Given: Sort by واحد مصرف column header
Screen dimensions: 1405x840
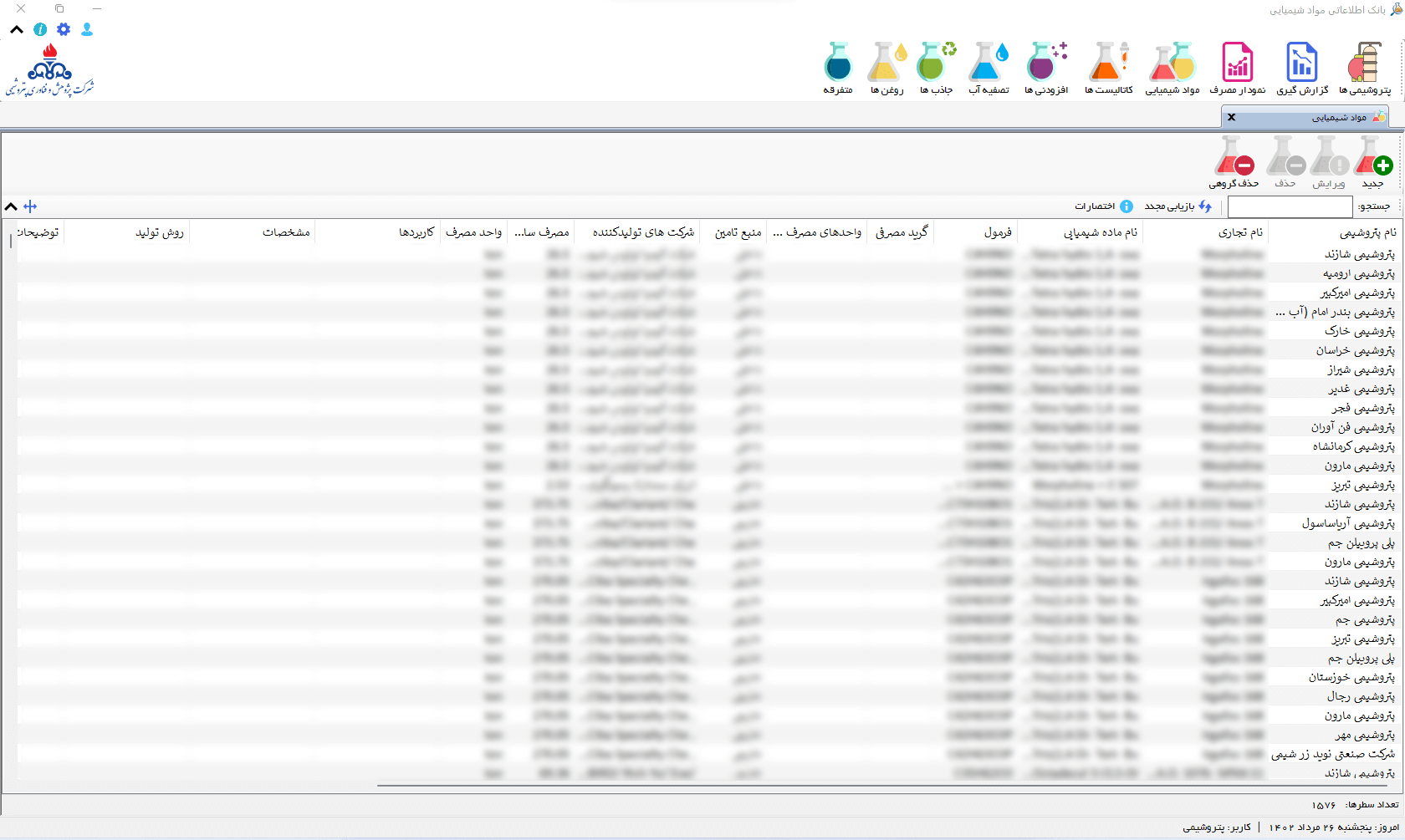Looking at the screenshot, I should point(473,232).
